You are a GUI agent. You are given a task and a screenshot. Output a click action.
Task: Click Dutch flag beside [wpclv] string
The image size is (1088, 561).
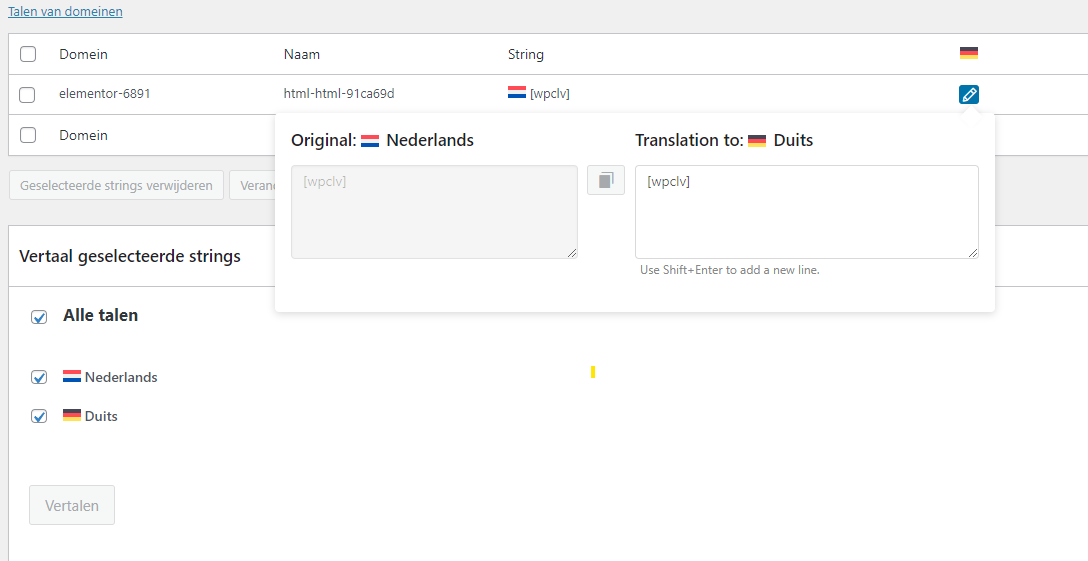pos(517,93)
